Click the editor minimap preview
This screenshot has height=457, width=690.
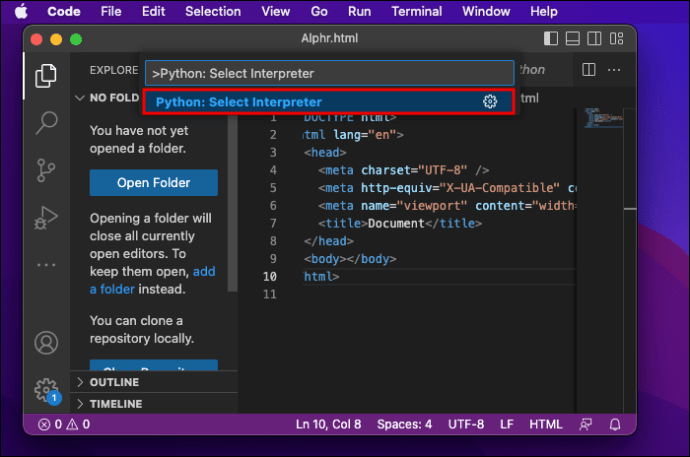(x=603, y=118)
